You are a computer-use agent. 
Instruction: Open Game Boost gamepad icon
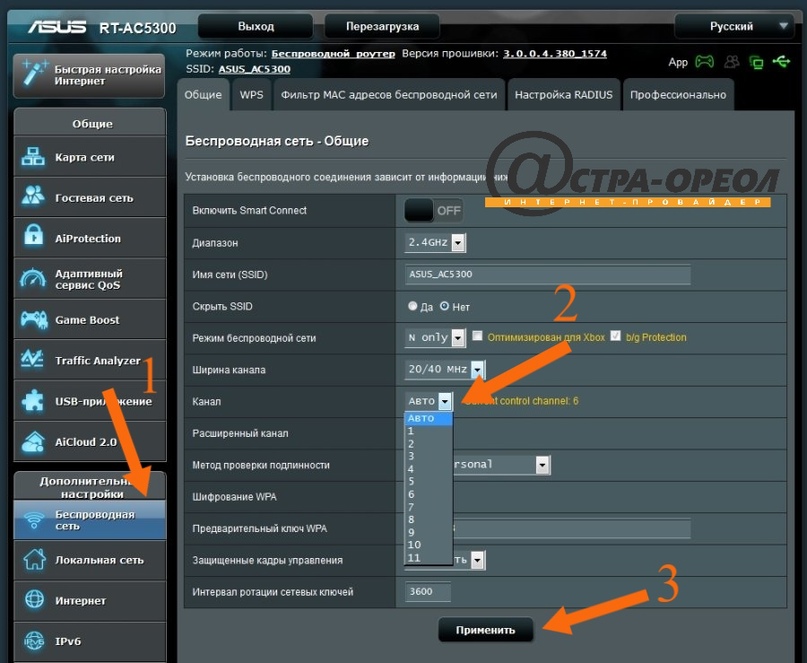pos(34,319)
